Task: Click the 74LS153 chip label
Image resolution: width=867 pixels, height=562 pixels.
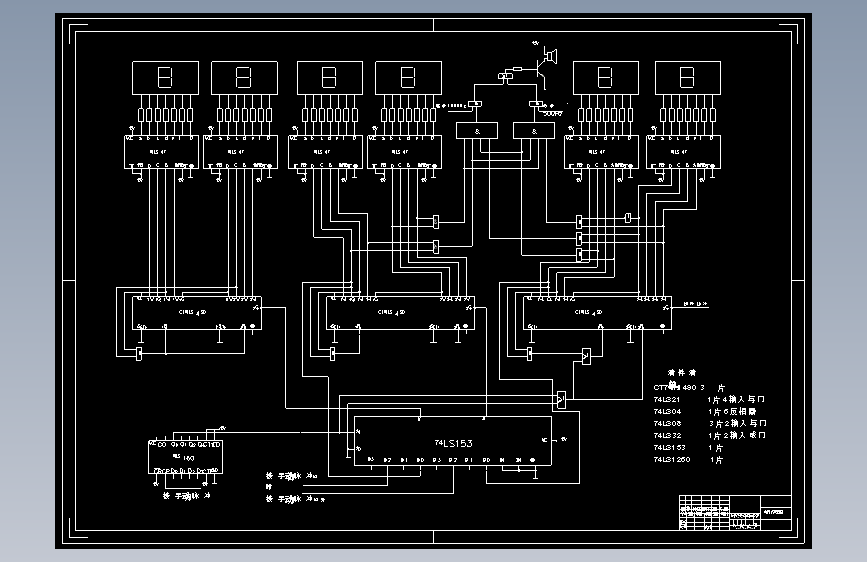Action: pos(453,443)
